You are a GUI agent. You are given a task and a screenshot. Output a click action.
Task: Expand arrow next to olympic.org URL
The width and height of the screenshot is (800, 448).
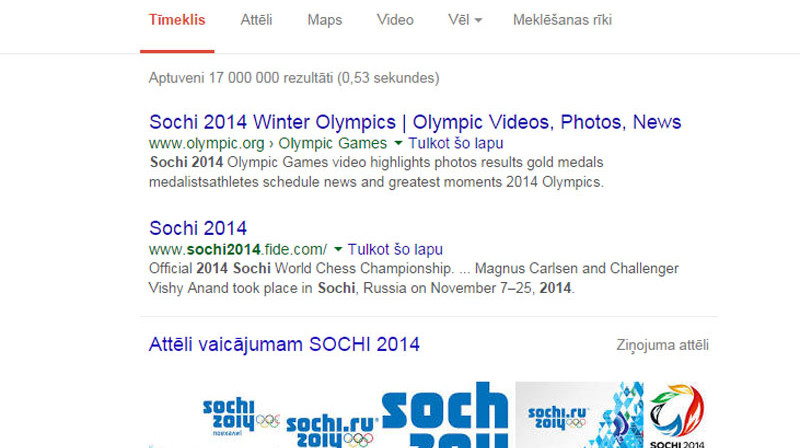point(398,143)
